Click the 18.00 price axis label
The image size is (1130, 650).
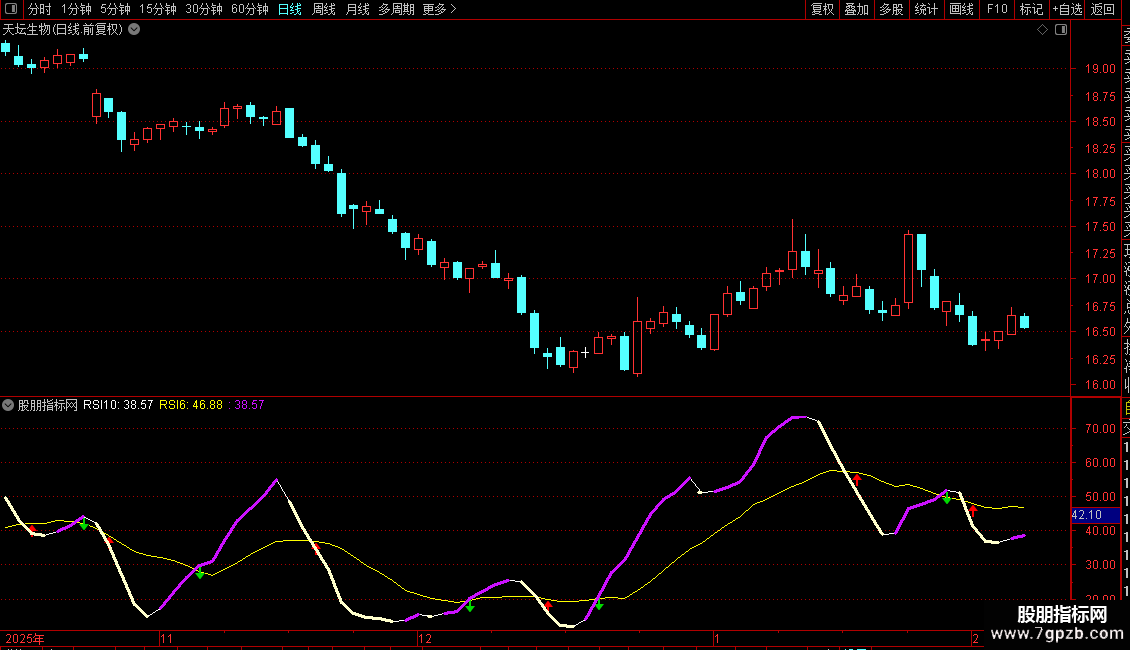point(1100,174)
